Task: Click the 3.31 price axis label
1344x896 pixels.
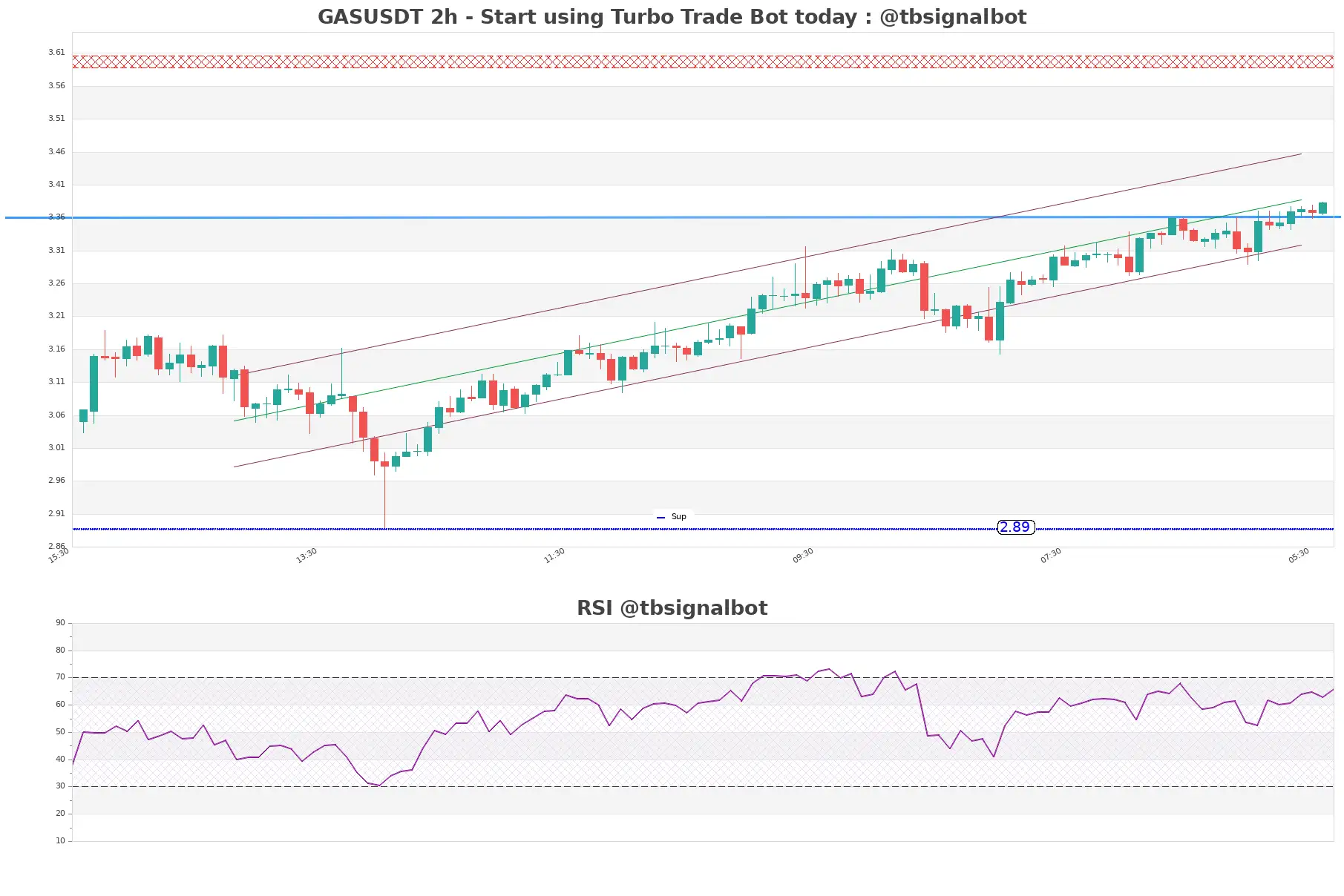Action: [x=56, y=251]
